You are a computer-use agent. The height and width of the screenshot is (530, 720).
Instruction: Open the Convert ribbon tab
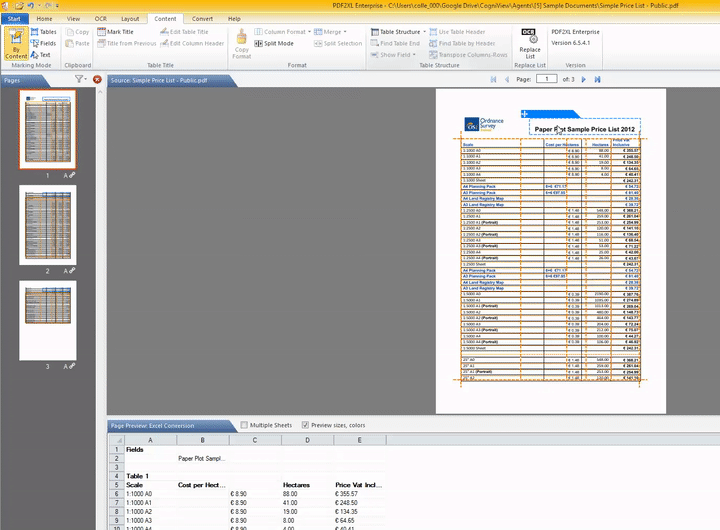(x=202, y=18)
